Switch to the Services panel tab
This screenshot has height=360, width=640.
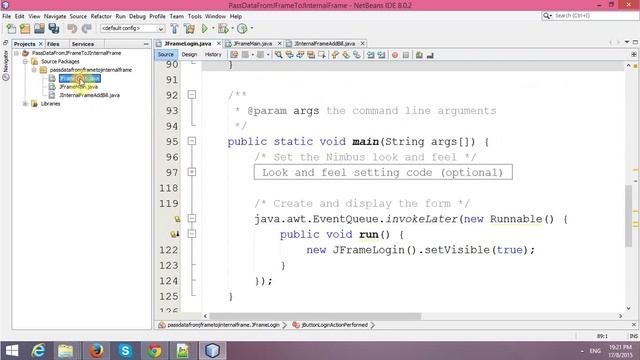[82, 44]
